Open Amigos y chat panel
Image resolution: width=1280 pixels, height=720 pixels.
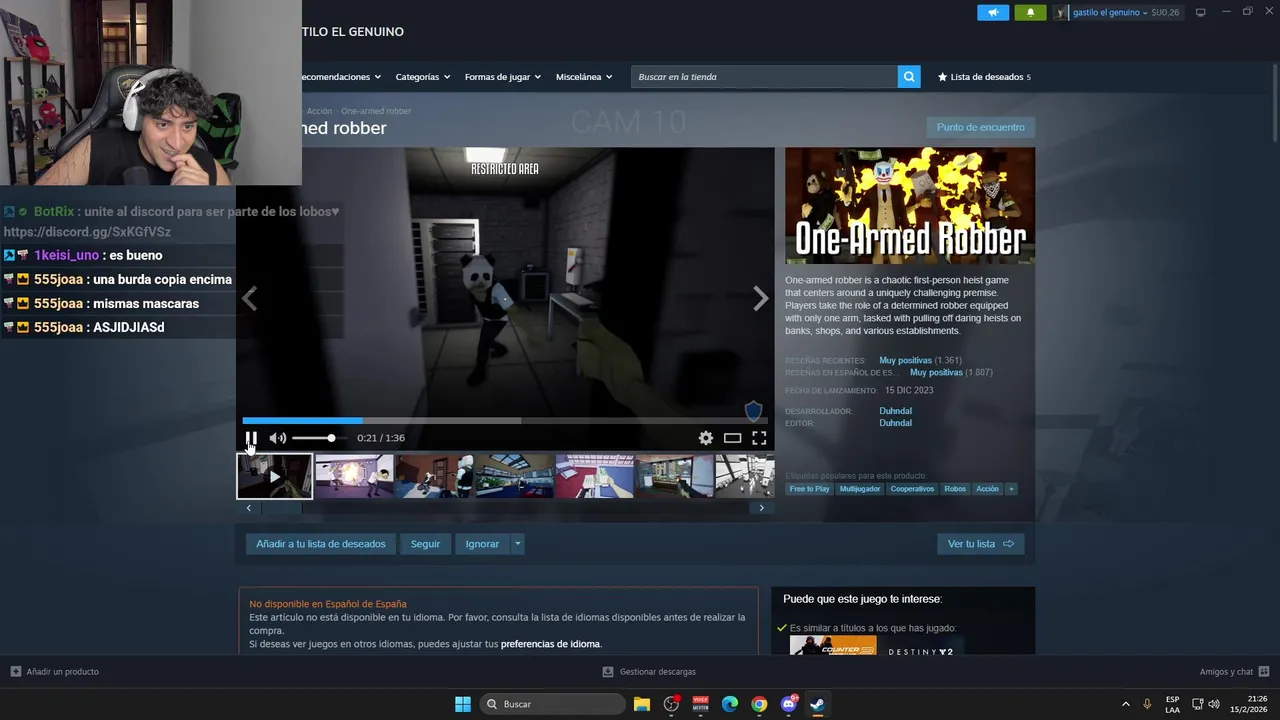pyautogui.click(x=1234, y=672)
